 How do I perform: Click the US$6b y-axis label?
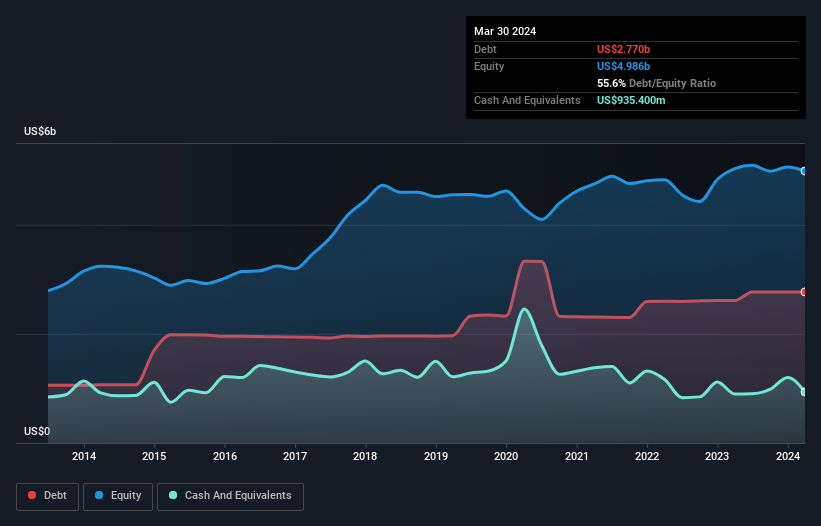tap(40, 131)
